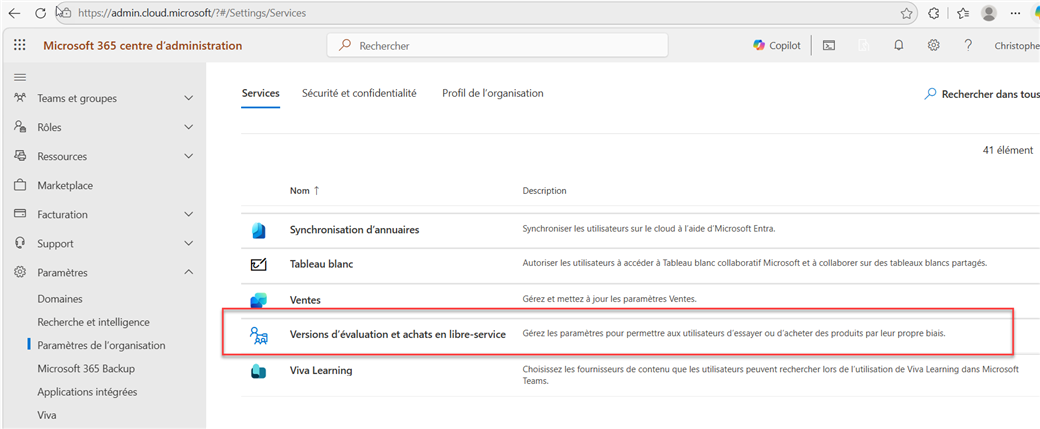
Task: Open Versions d'évaluation et achats en libre-service
Action: pos(397,334)
